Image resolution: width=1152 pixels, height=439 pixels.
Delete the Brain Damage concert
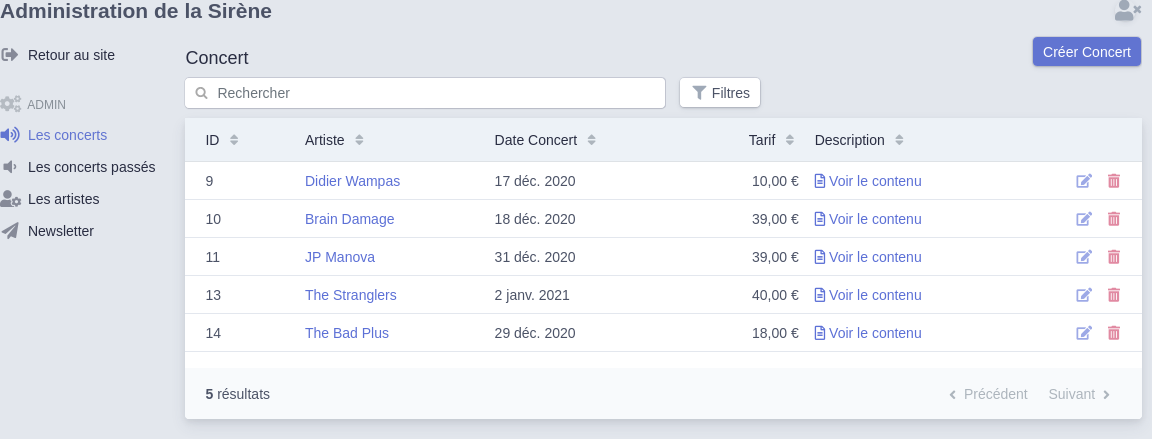pos(1114,219)
